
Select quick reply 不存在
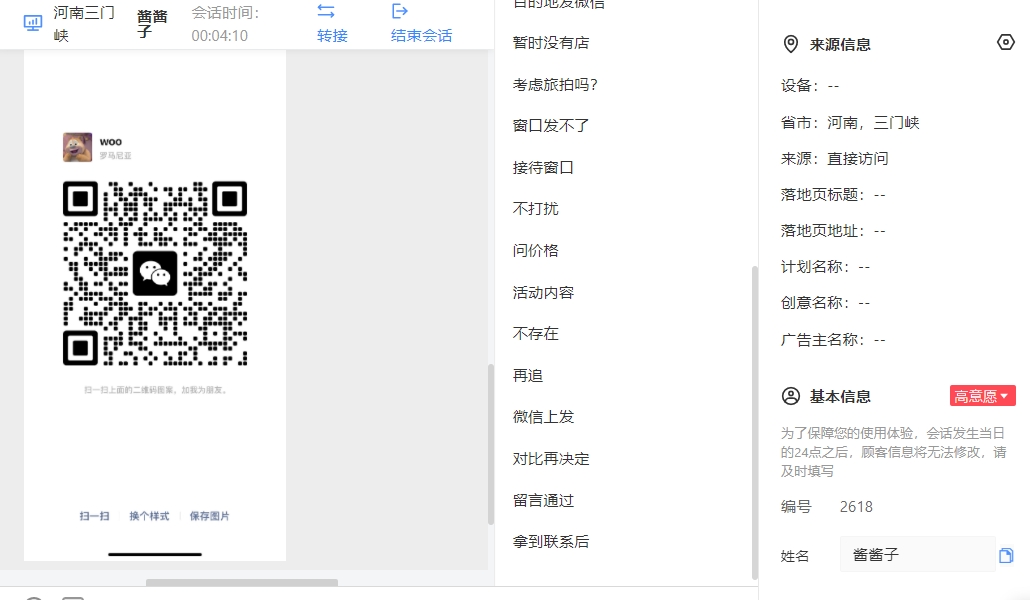(535, 333)
